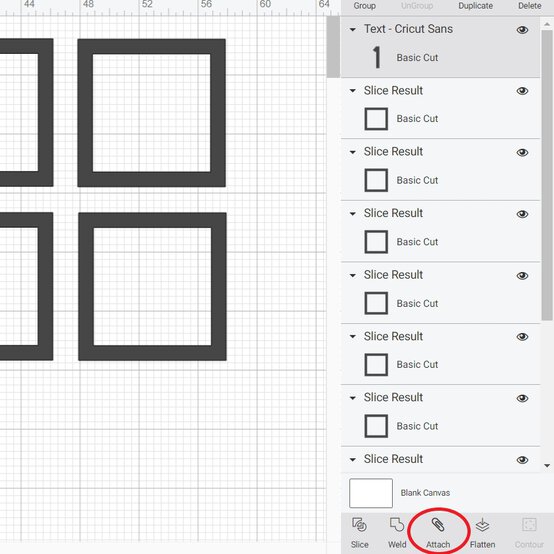
Task: Click the greyed-out Contour icon
Action: click(x=529, y=525)
